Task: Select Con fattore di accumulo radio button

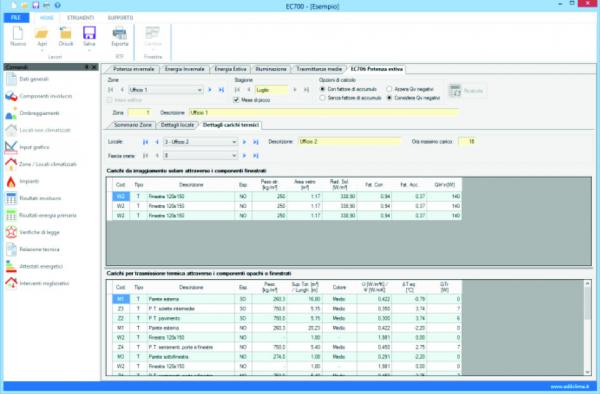Action: point(323,89)
